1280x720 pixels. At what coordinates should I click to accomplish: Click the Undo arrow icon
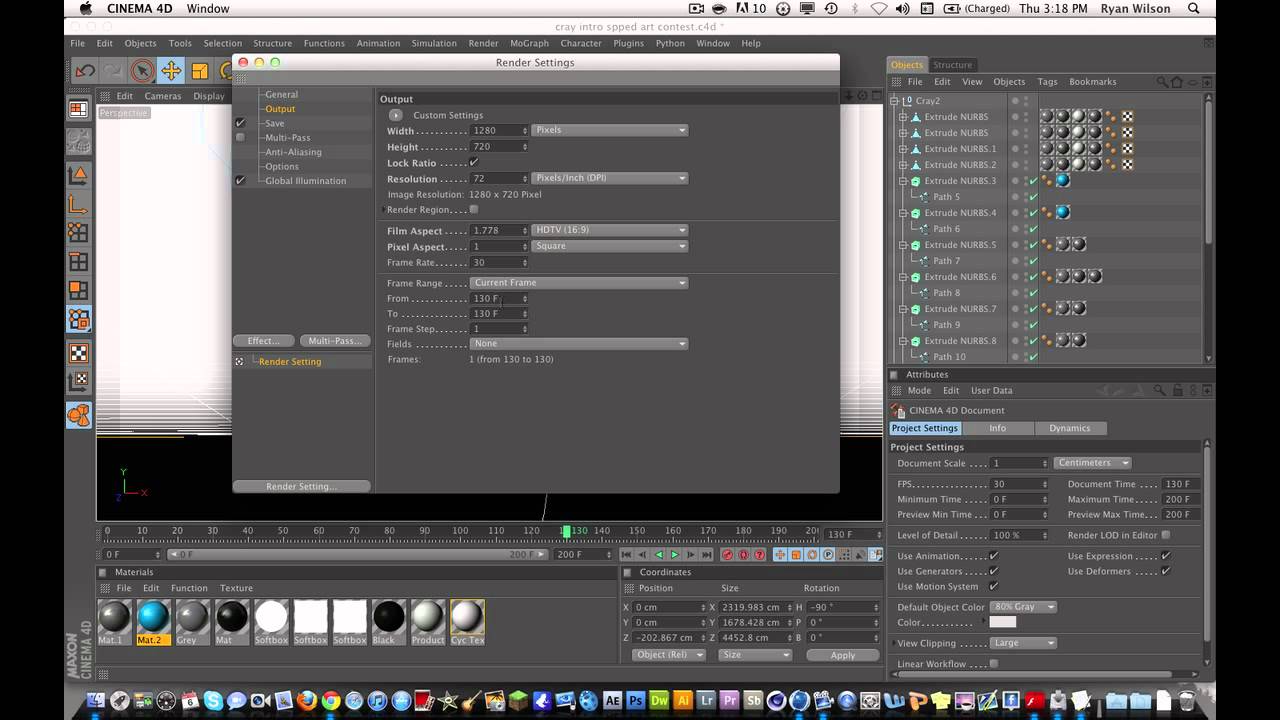pyautogui.click(x=85, y=70)
